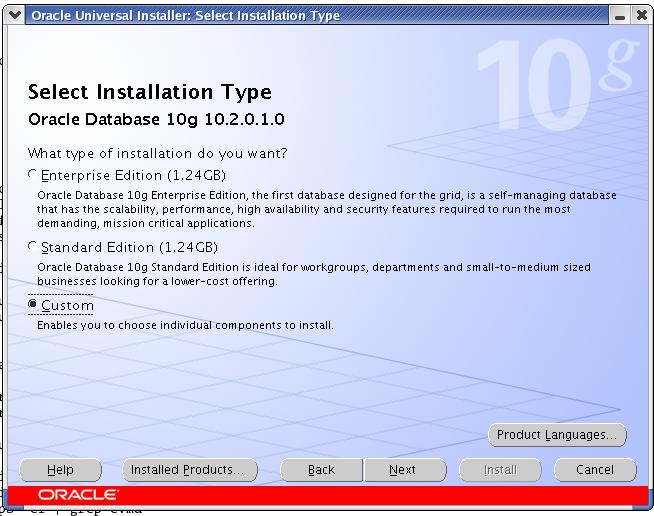Click the Help button

click(60, 470)
